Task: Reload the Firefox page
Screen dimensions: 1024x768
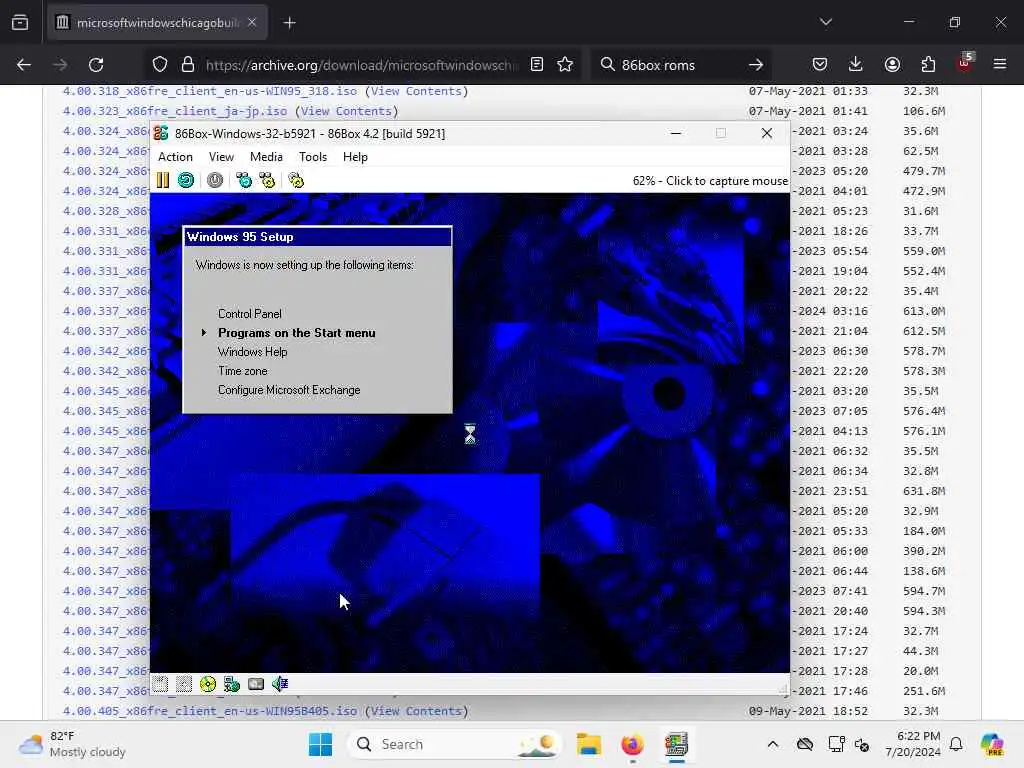Action: point(96,65)
